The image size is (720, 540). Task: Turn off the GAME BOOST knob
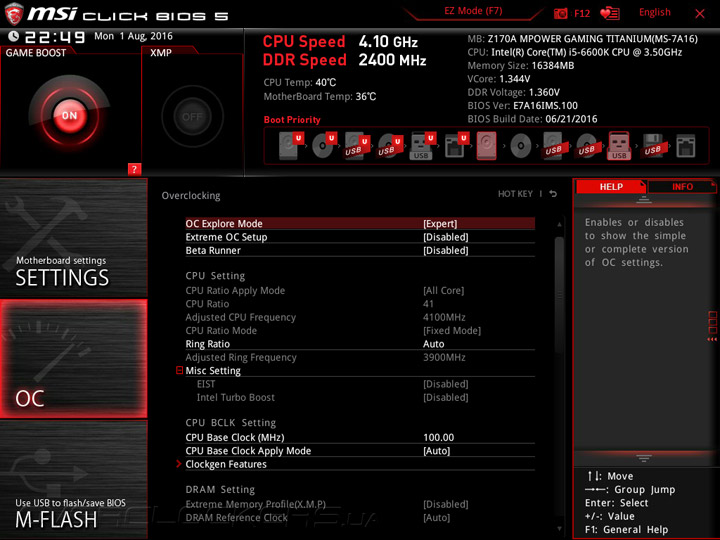pyautogui.click(x=70, y=116)
